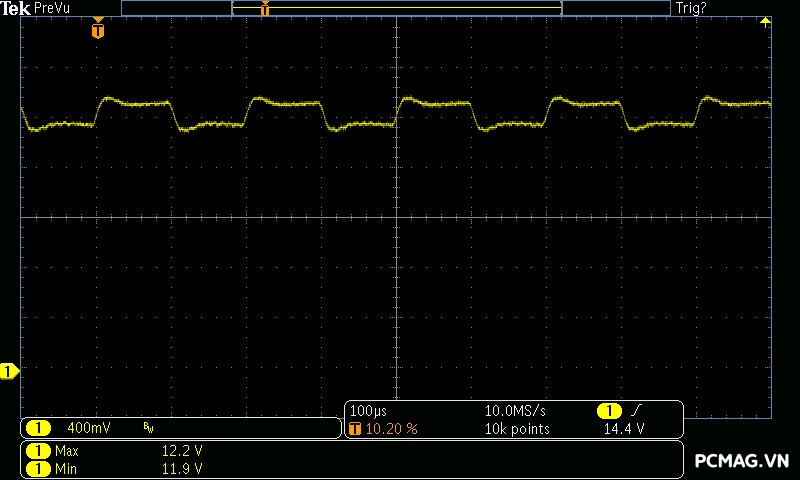This screenshot has height=480, width=800.
Task: Select the channel 1 badge beside 400mV
Action: (37, 428)
